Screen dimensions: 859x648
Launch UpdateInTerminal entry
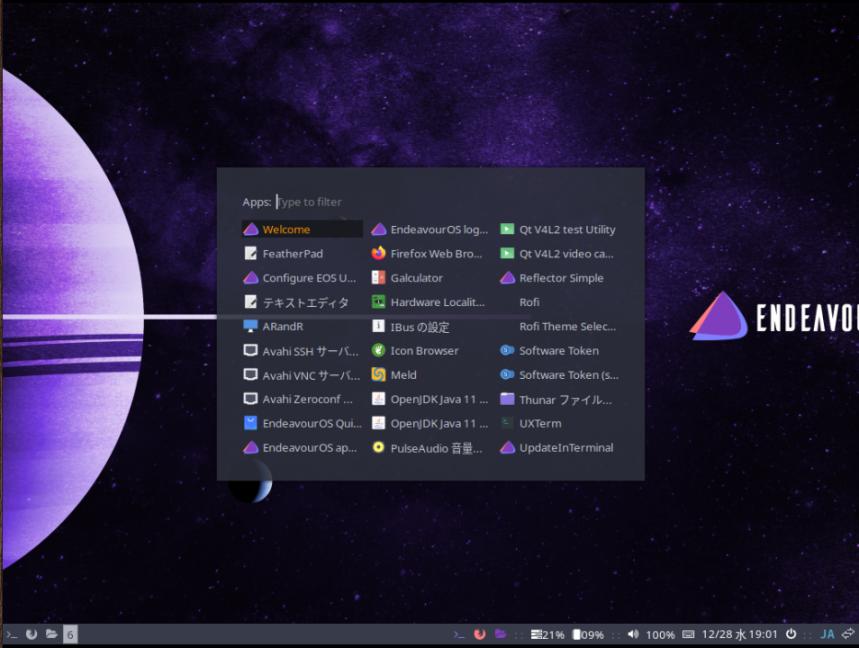click(x=559, y=448)
